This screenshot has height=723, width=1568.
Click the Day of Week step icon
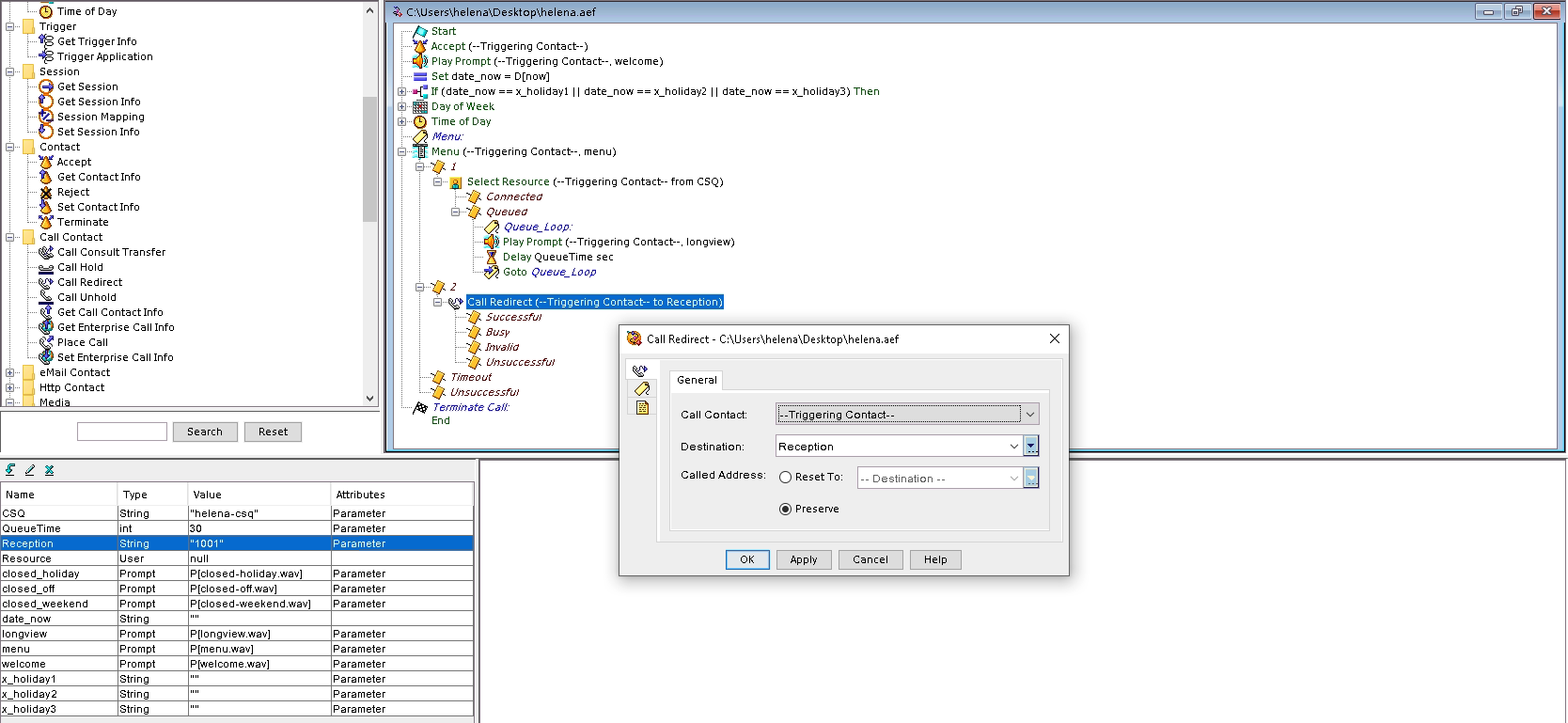pos(420,106)
